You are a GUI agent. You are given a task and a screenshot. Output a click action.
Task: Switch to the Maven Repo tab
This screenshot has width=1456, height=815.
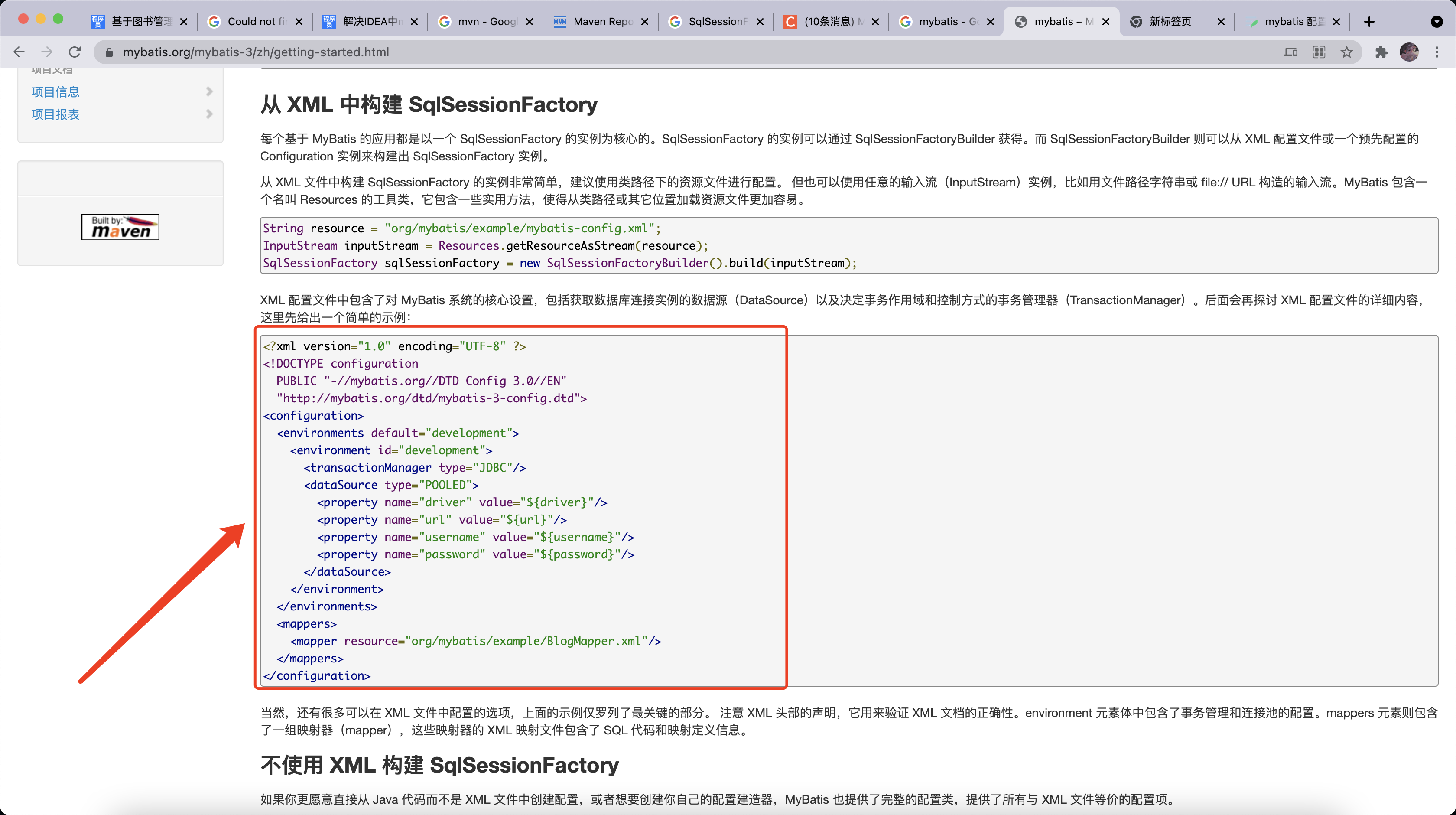[602, 22]
